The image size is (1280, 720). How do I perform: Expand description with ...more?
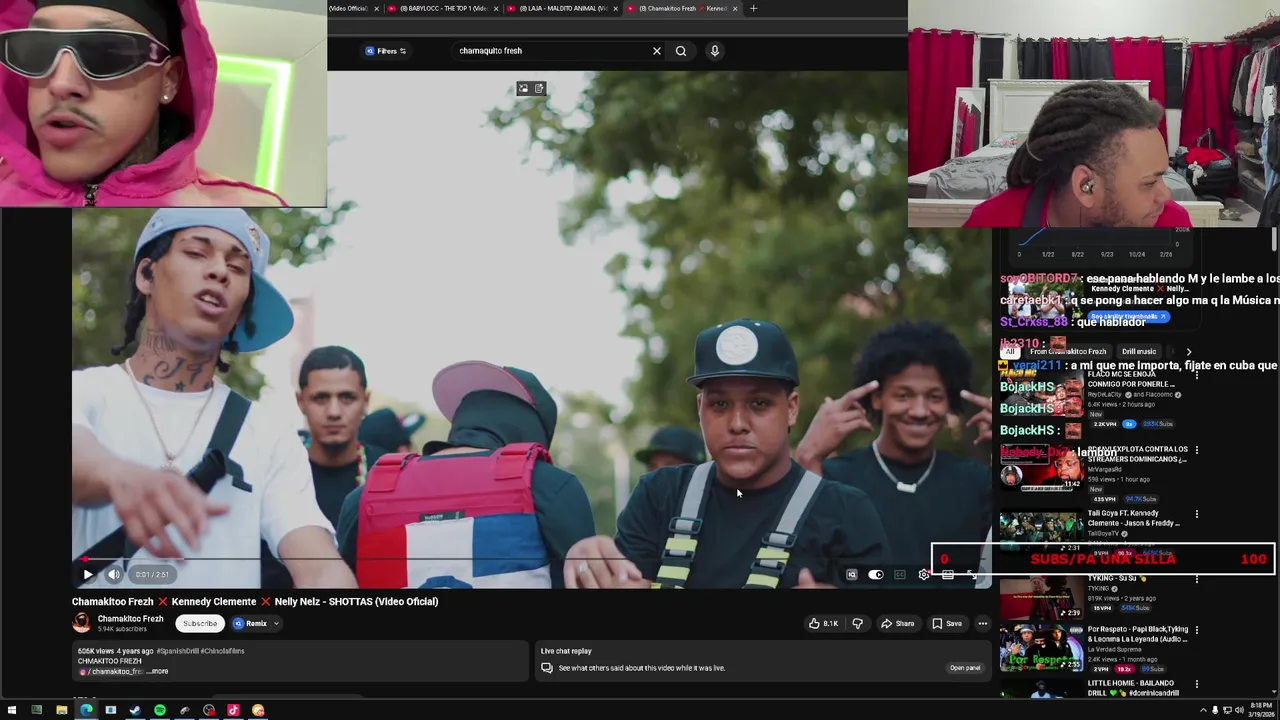point(158,671)
